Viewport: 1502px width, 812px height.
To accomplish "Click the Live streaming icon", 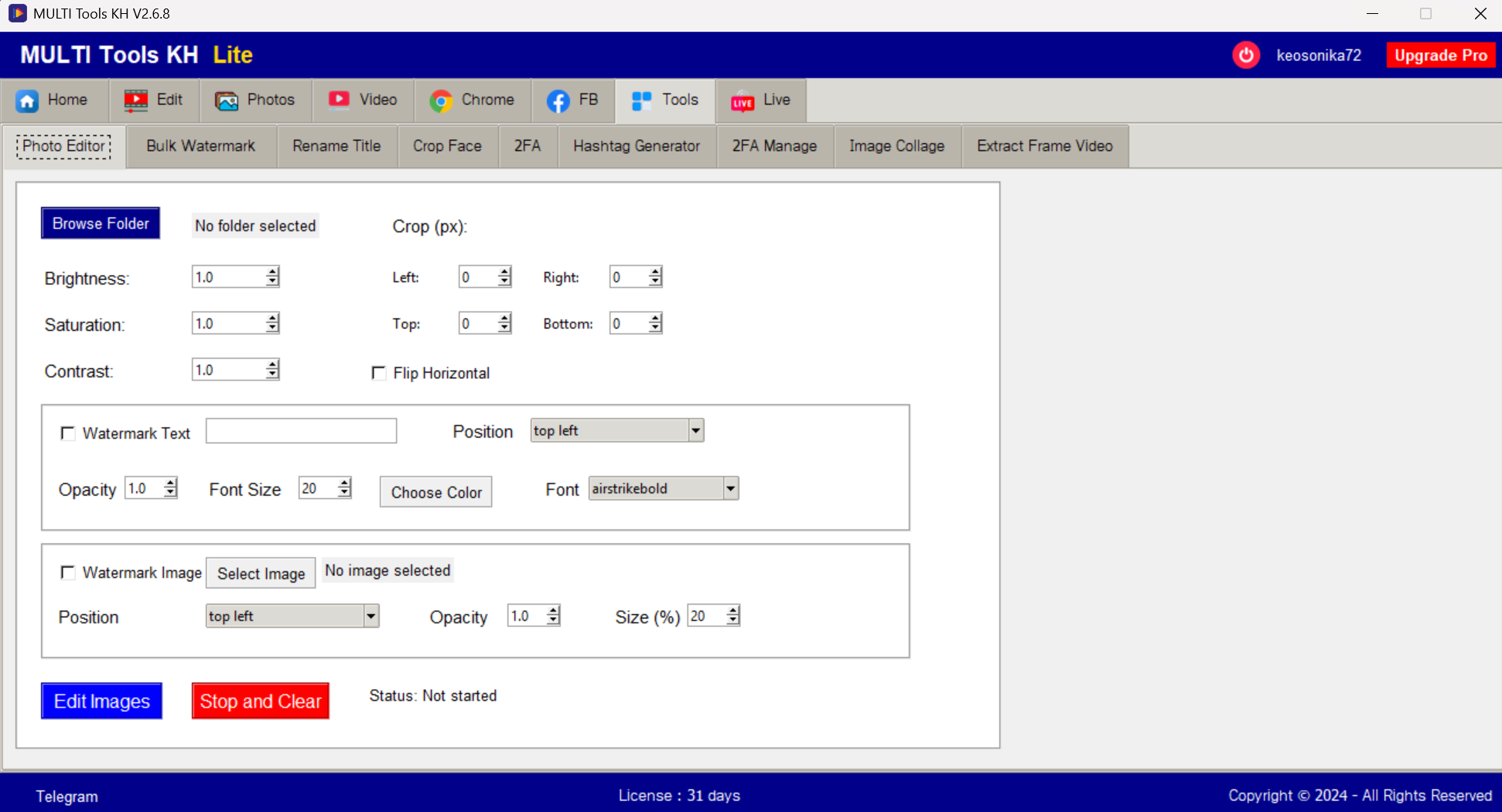I will [x=742, y=101].
